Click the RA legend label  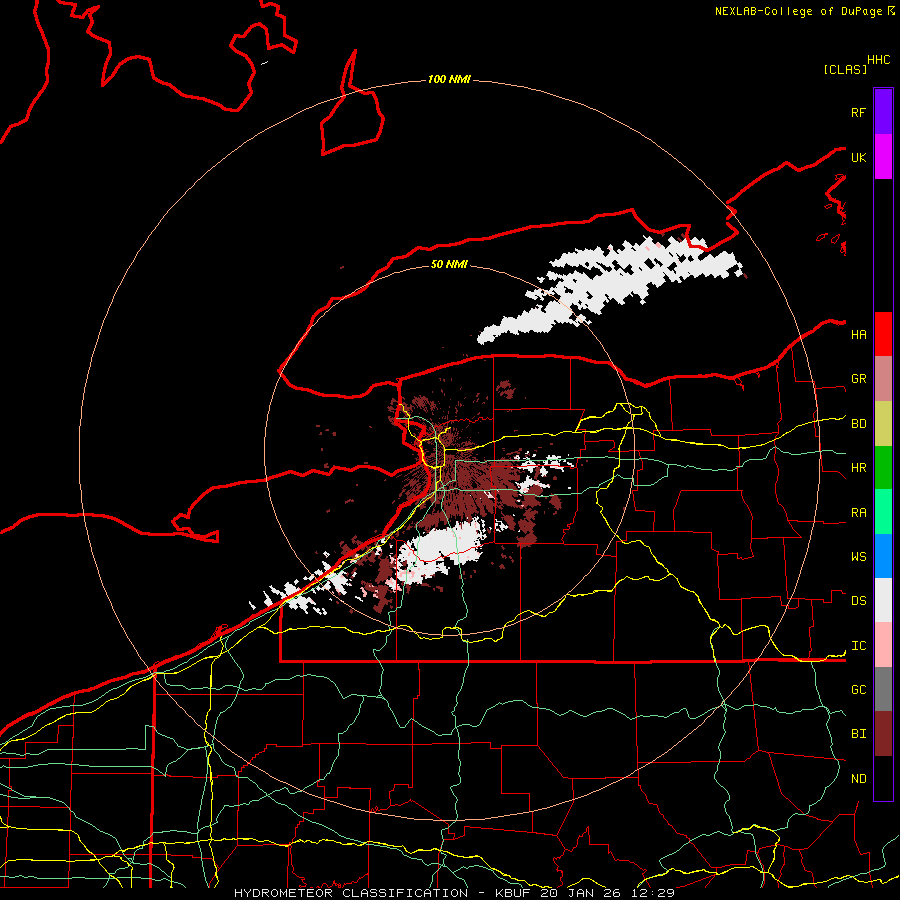coord(858,513)
